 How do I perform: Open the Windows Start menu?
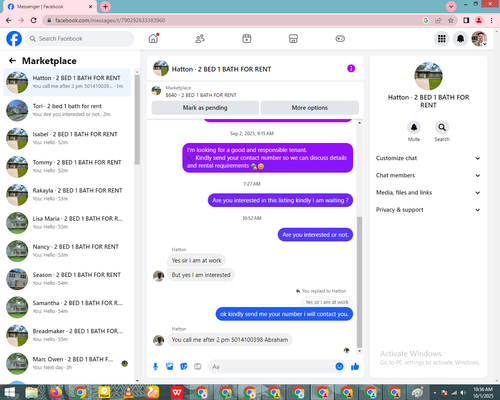(x=10, y=392)
